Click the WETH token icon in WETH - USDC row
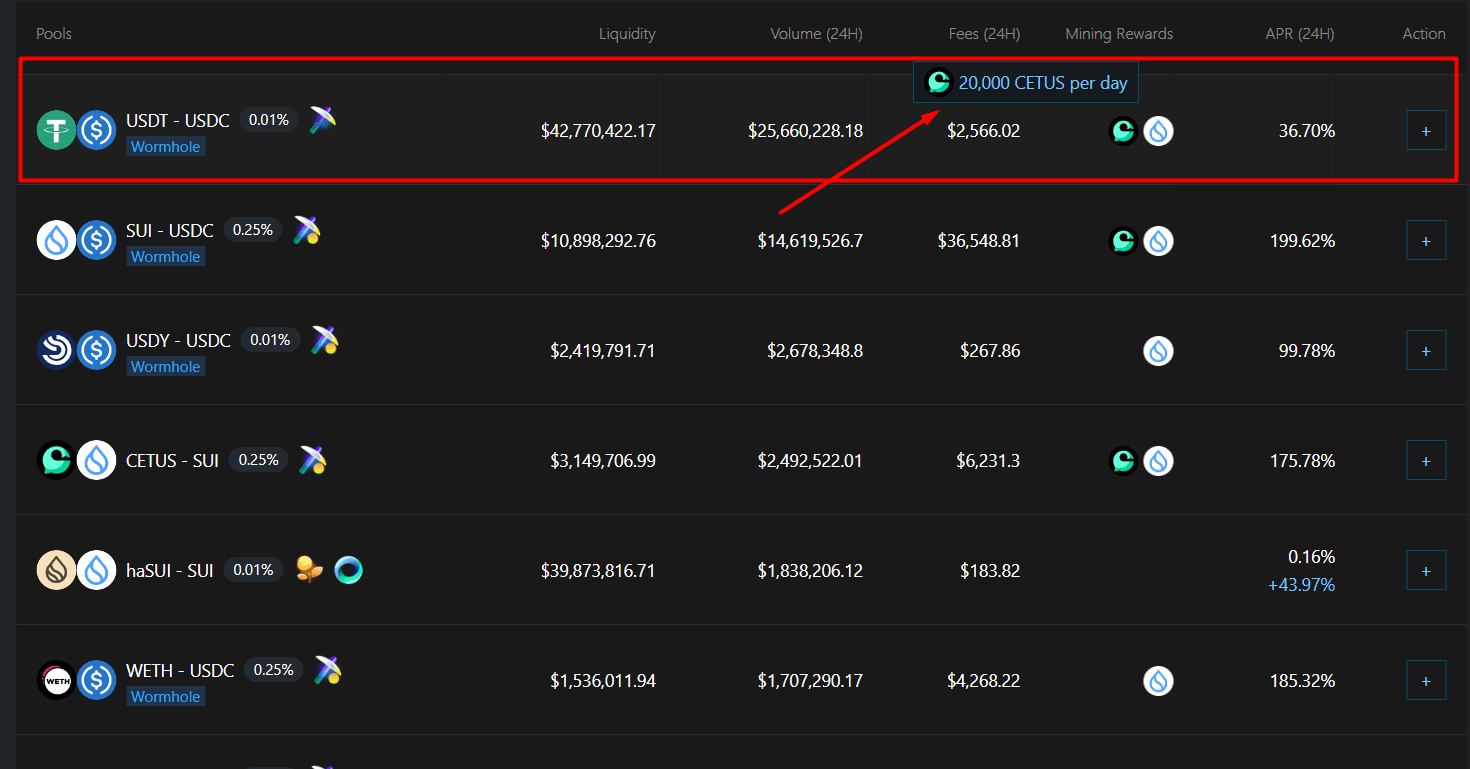1470x769 pixels. click(57, 680)
